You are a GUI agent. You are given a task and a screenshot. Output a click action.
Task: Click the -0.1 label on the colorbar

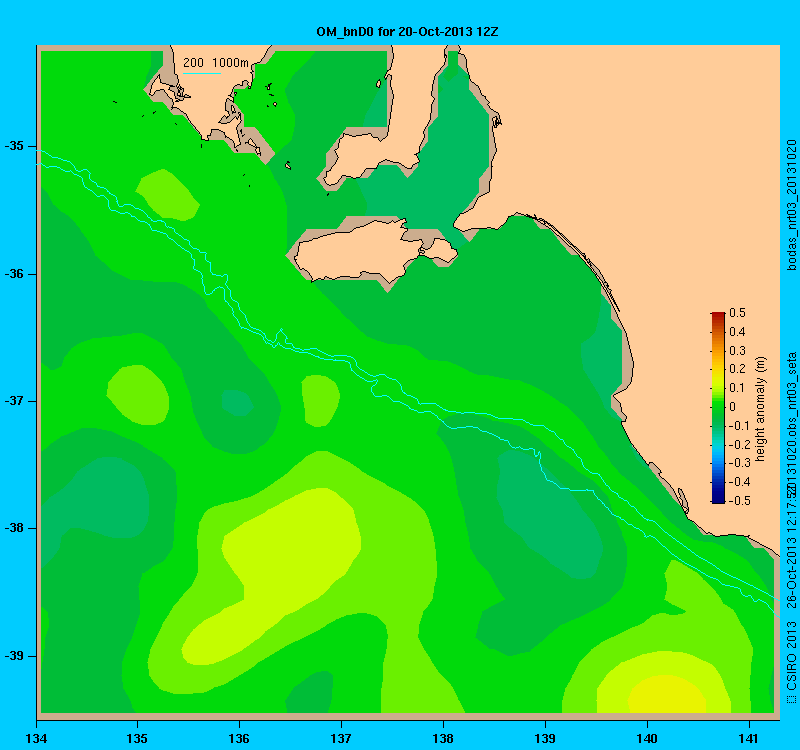739,426
